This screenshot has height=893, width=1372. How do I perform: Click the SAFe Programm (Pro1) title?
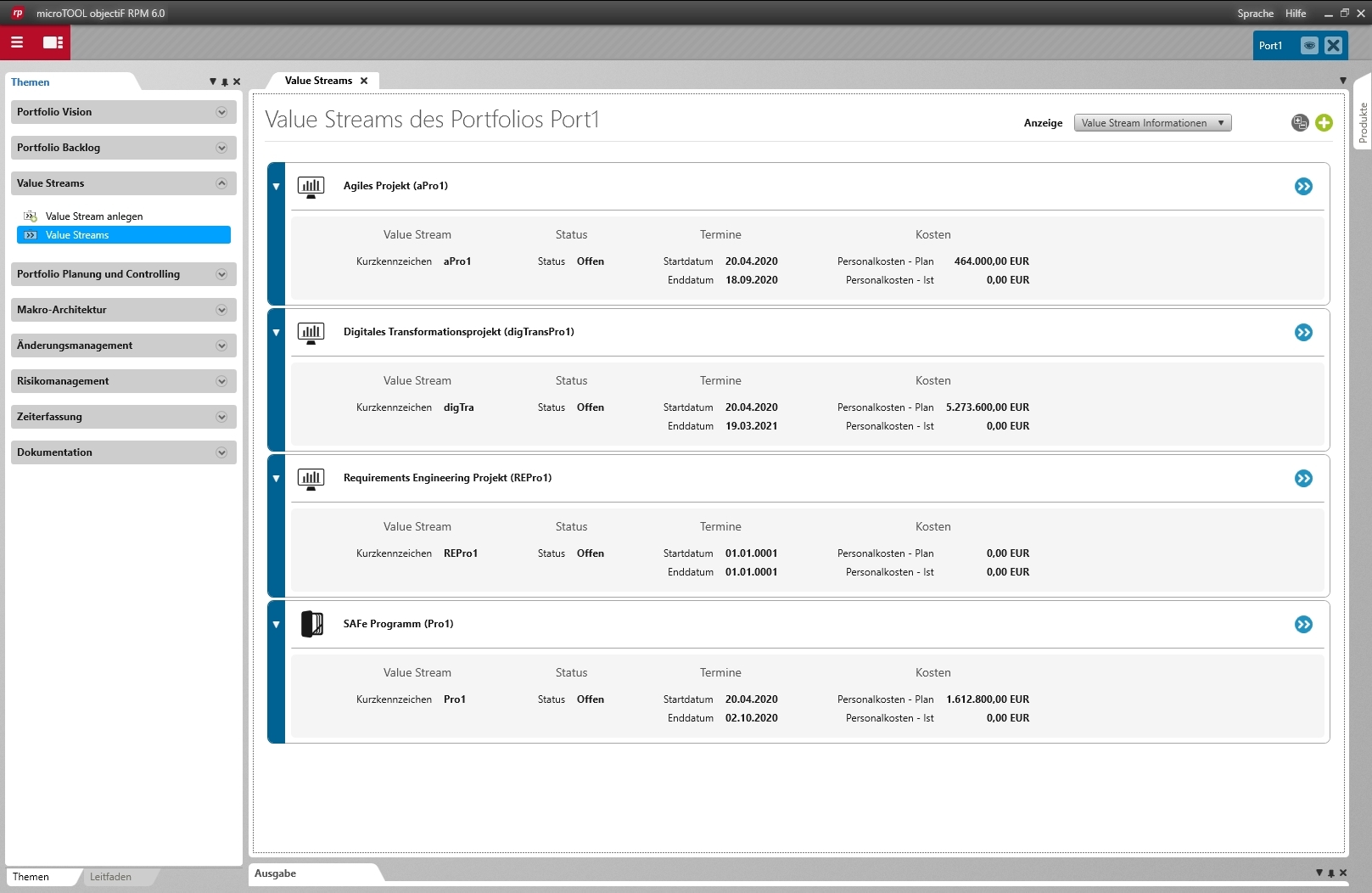pos(398,624)
